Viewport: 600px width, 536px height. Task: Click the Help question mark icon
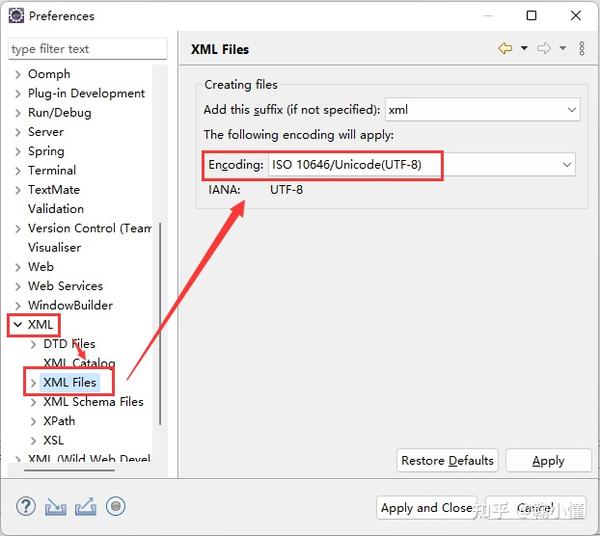point(26,507)
